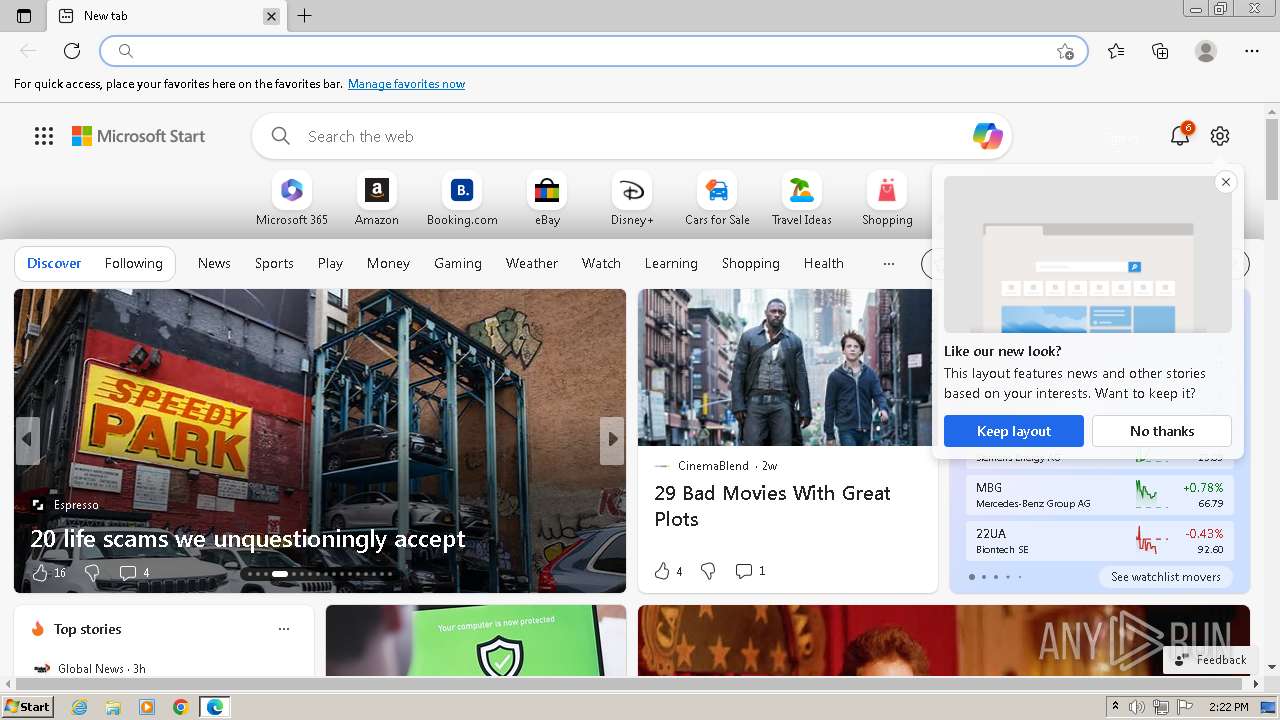
Task: Open the Microsoft 365 quick link
Action: click(x=292, y=199)
